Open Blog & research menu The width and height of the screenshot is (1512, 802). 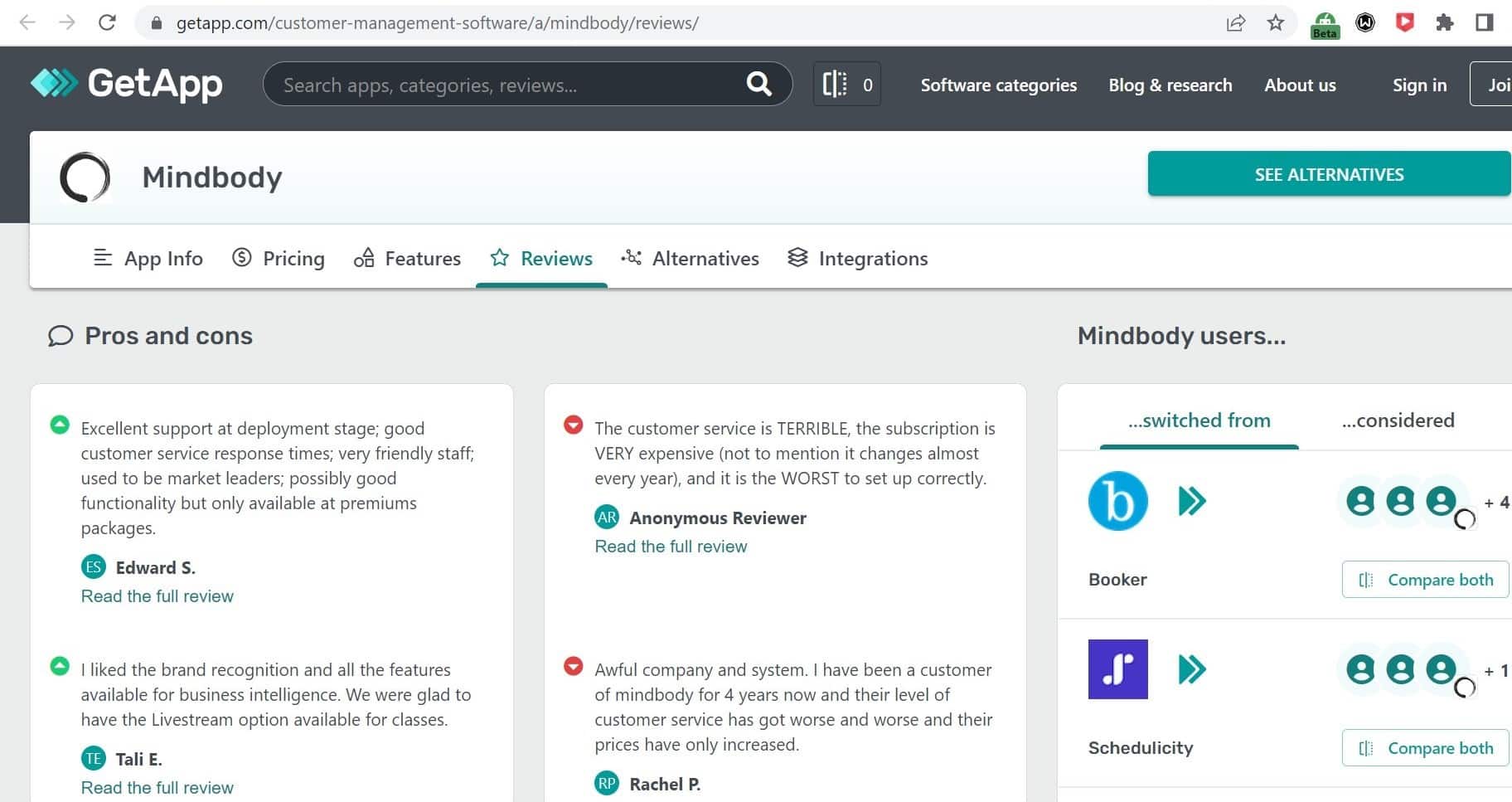click(1170, 85)
